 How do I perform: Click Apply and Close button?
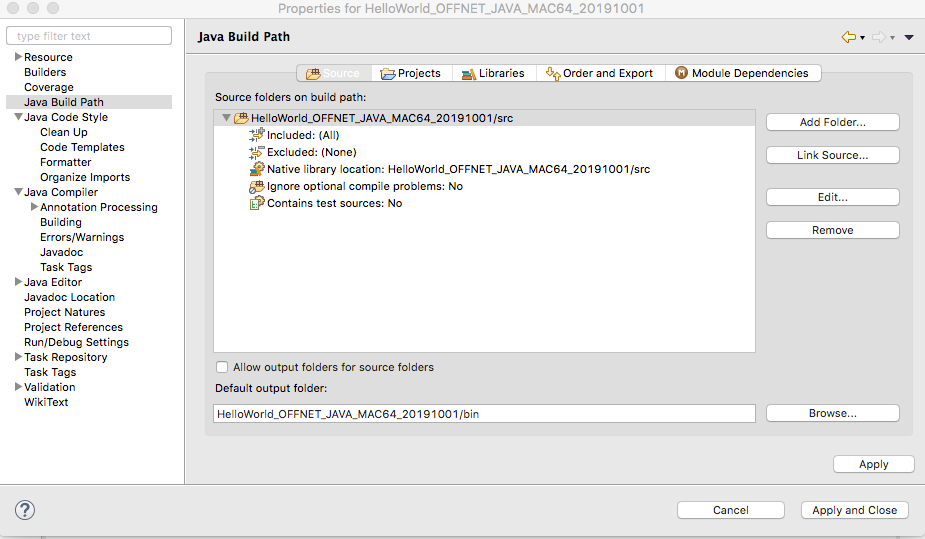(x=854, y=510)
